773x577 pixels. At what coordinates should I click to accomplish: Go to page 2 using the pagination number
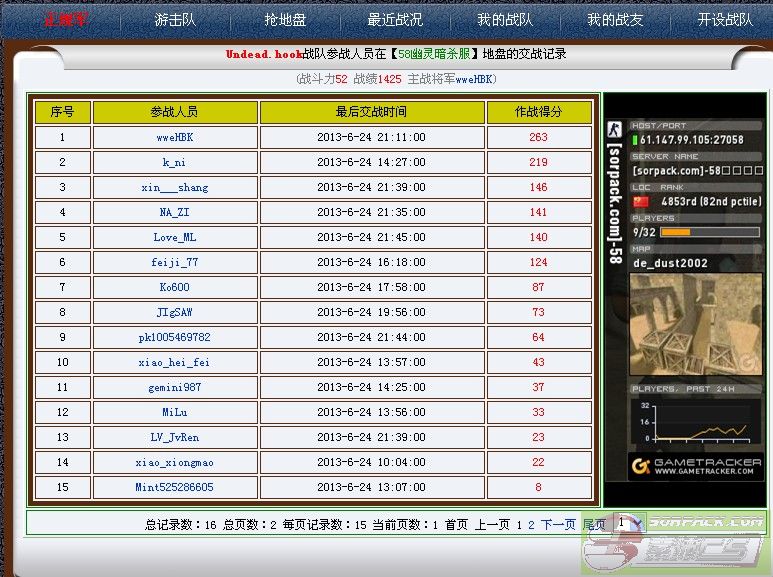[x=532, y=524]
